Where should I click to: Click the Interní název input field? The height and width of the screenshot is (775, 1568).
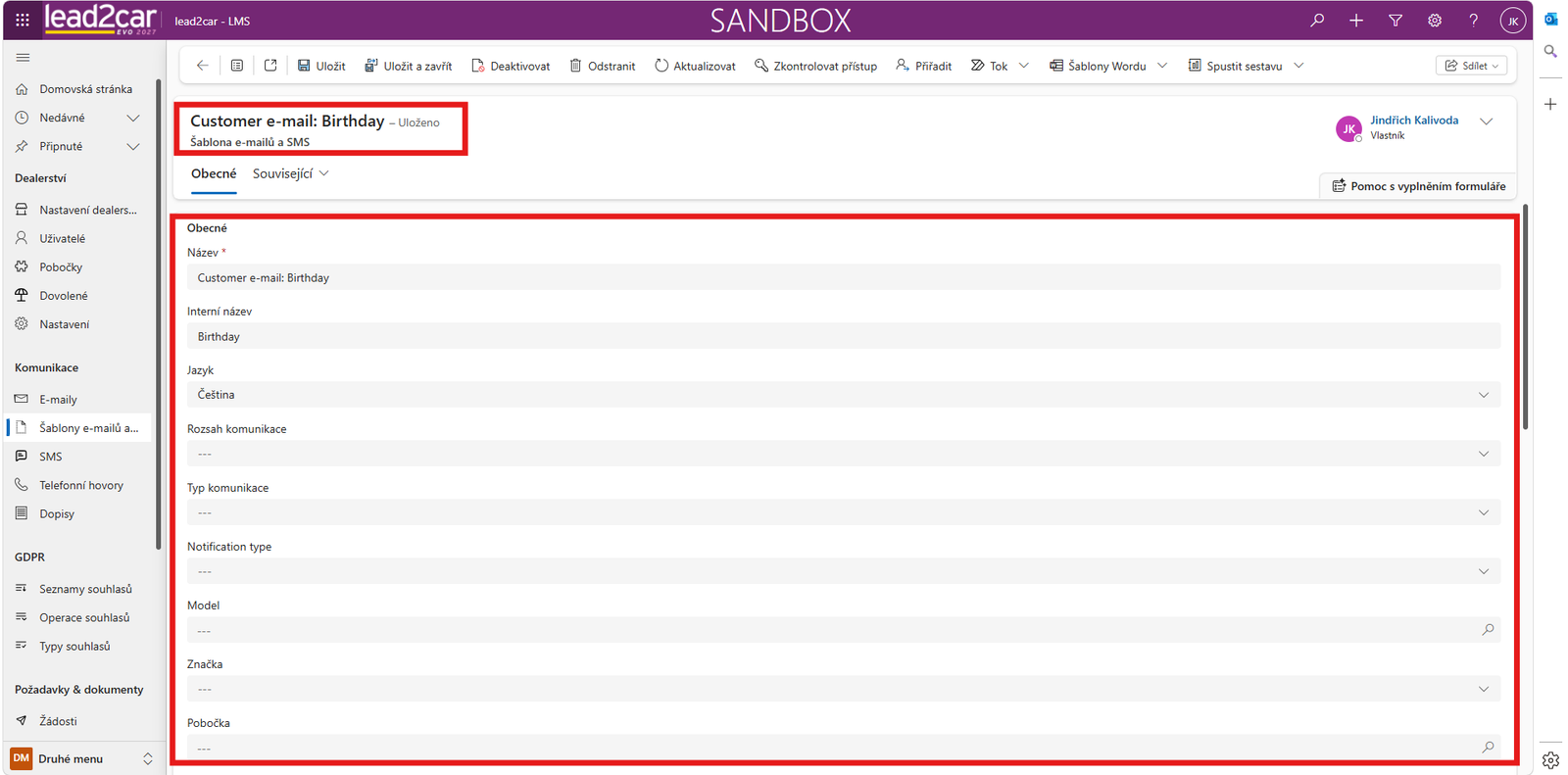tap(844, 336)
